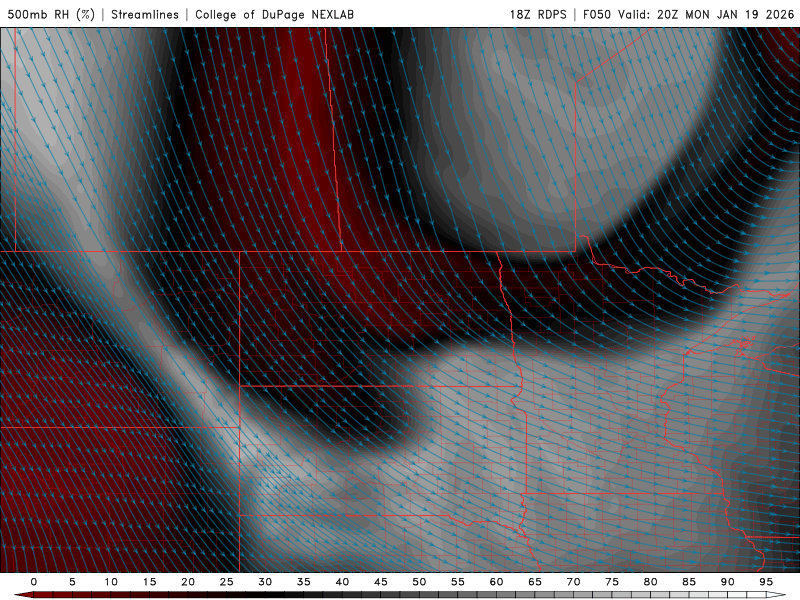Click the "40" label on color scale
The image size is (800, 600).
click(x=342, y=582)
